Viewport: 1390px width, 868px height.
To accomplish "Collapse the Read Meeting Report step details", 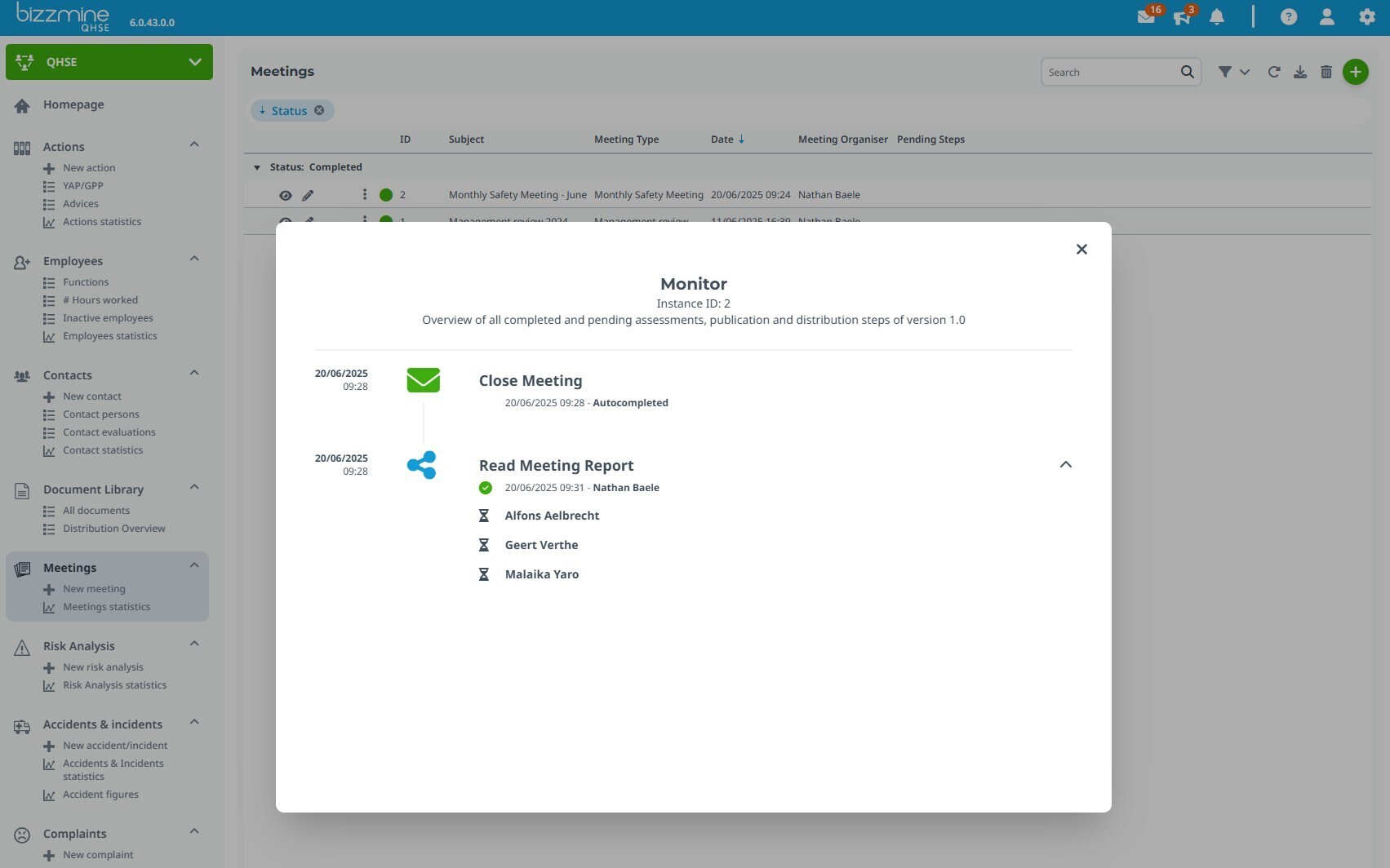I will 1065,464.
